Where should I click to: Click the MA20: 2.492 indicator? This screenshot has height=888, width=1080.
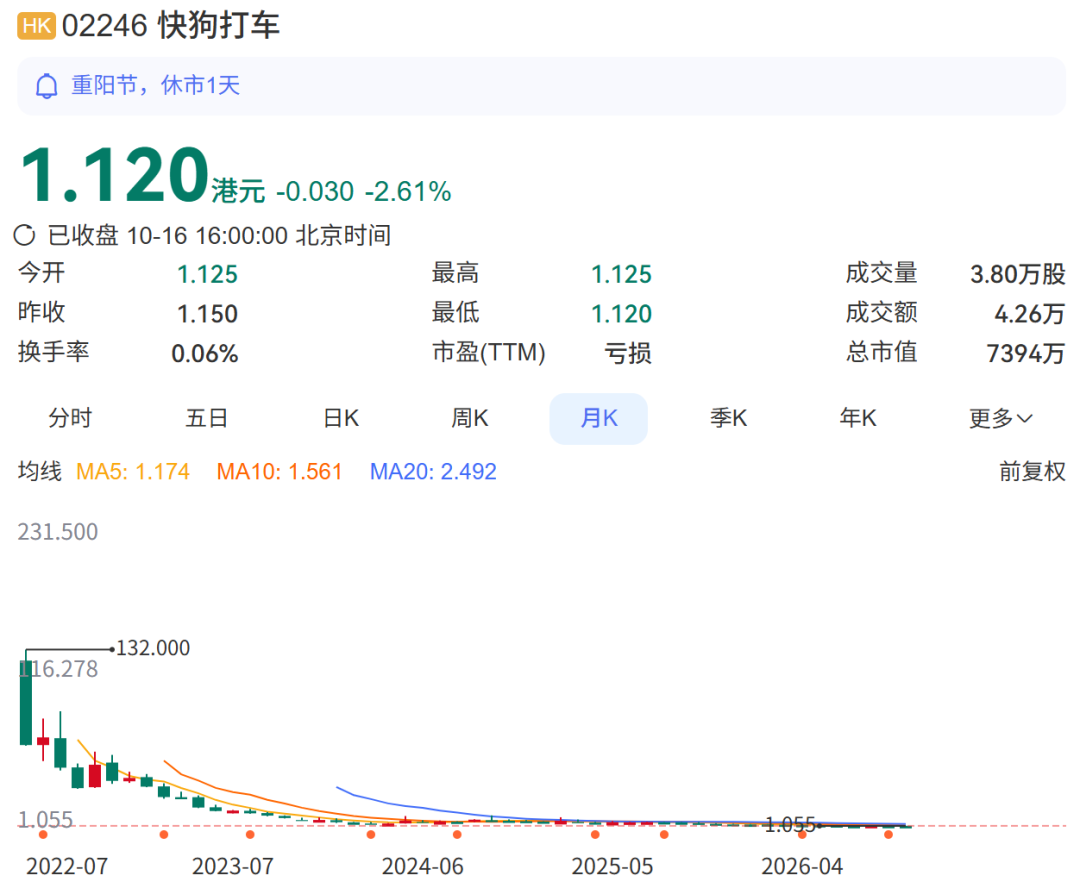(433, 472)
